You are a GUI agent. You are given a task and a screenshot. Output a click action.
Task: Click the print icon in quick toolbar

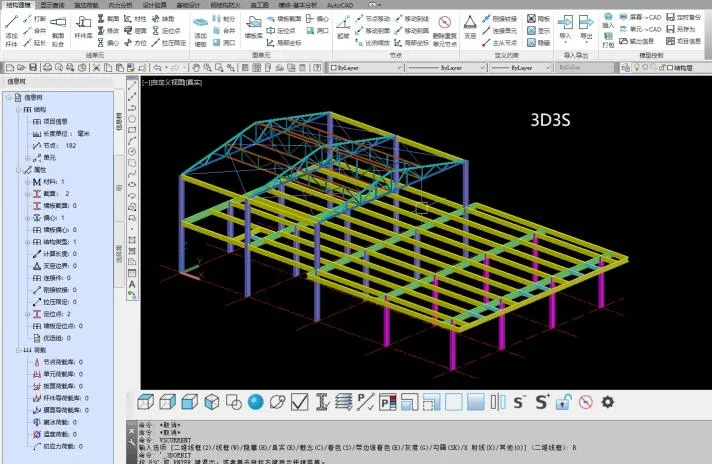pyautogui.click(x=47, y=68)
